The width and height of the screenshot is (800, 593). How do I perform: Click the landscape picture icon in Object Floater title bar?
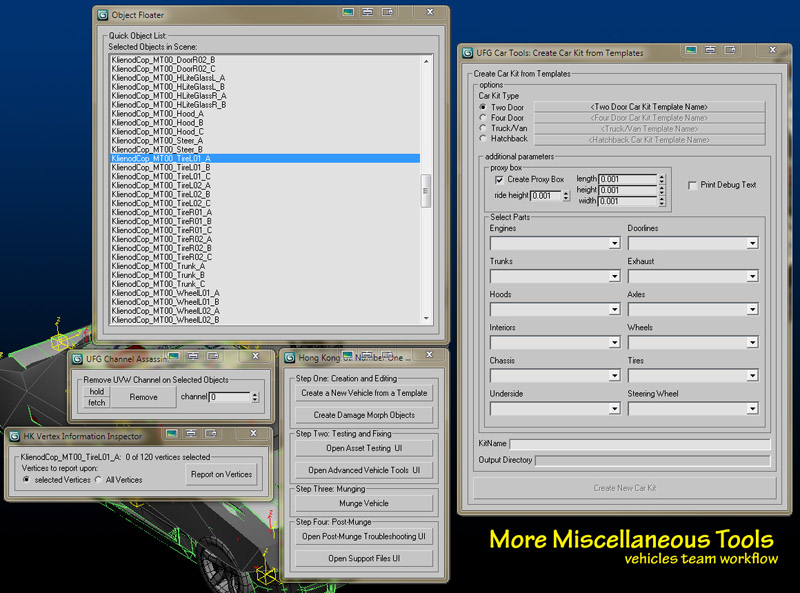coord(348,12)
